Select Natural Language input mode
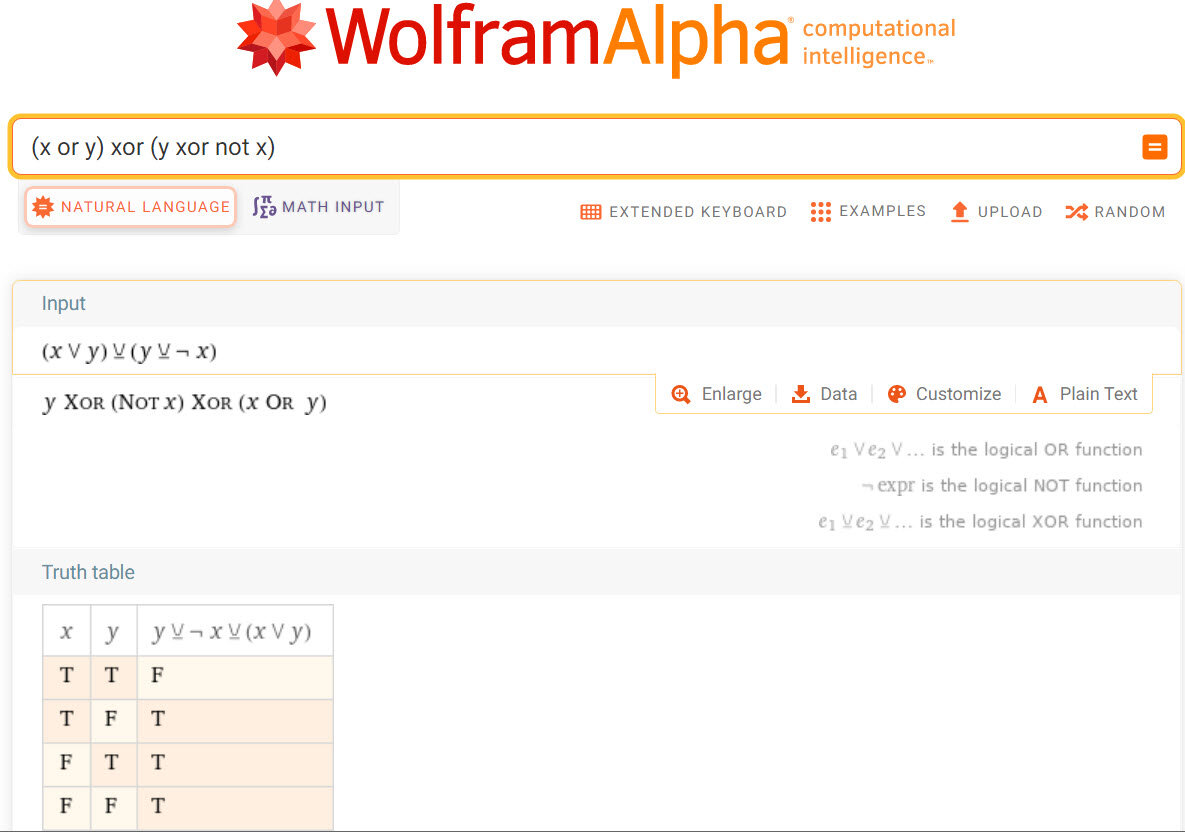Viewport: 1185px width, 832px height. [x=131, y=207]
